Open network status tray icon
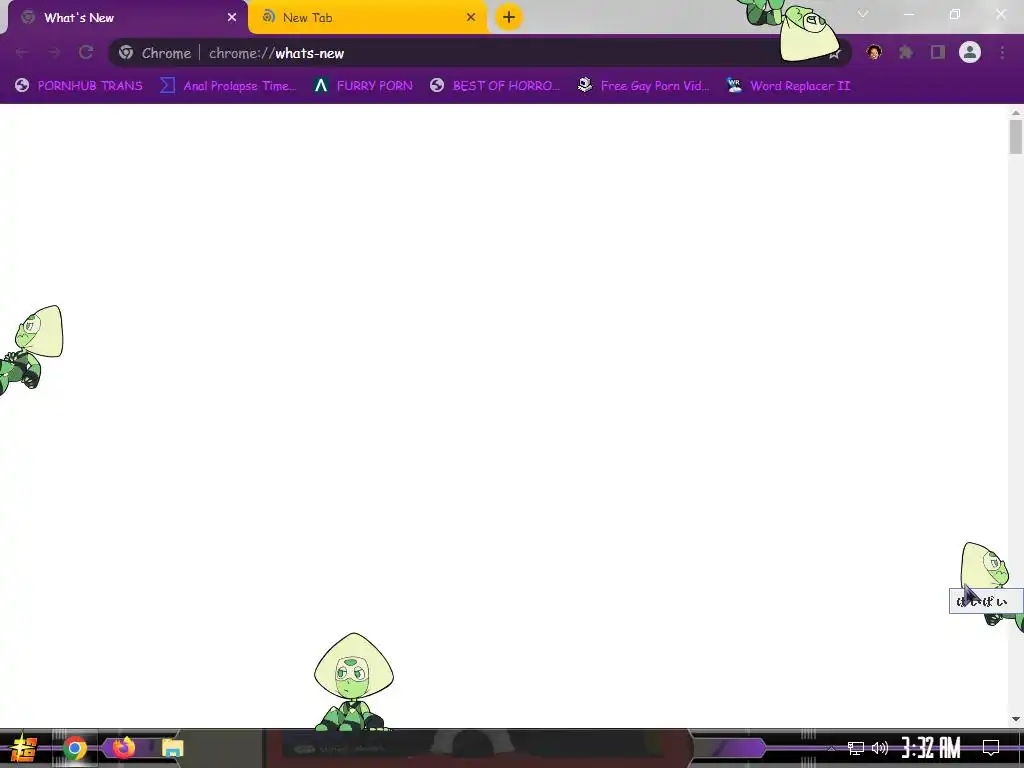Screen dimensions: 1024x768 (x=856, y=748)
